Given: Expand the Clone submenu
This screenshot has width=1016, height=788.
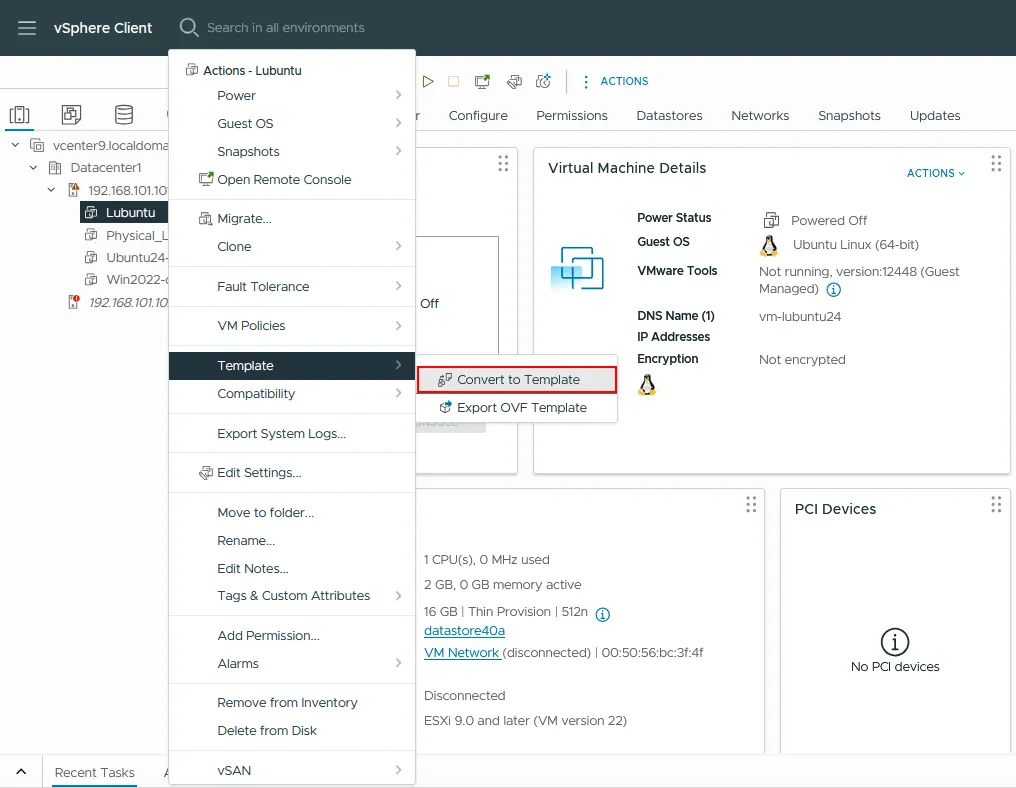Looking at the screenshot, I should [292, 246].
